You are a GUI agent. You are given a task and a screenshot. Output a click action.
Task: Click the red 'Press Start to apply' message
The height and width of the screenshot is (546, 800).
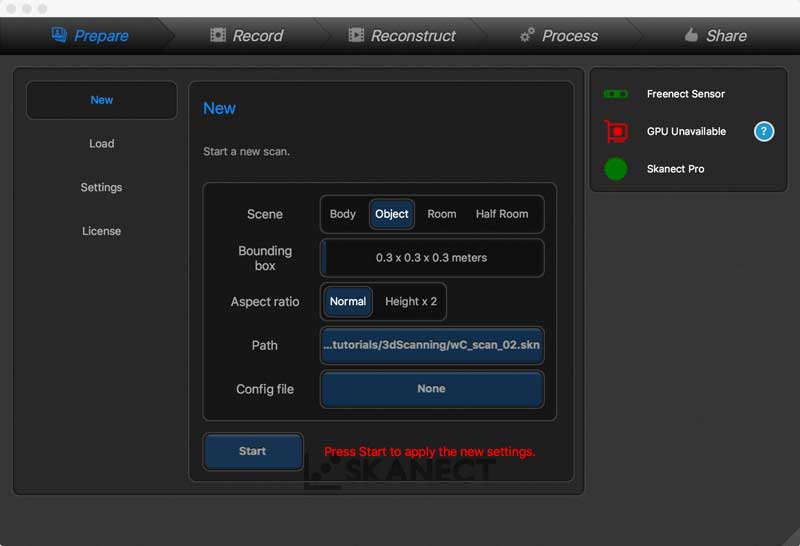(430, 452)
